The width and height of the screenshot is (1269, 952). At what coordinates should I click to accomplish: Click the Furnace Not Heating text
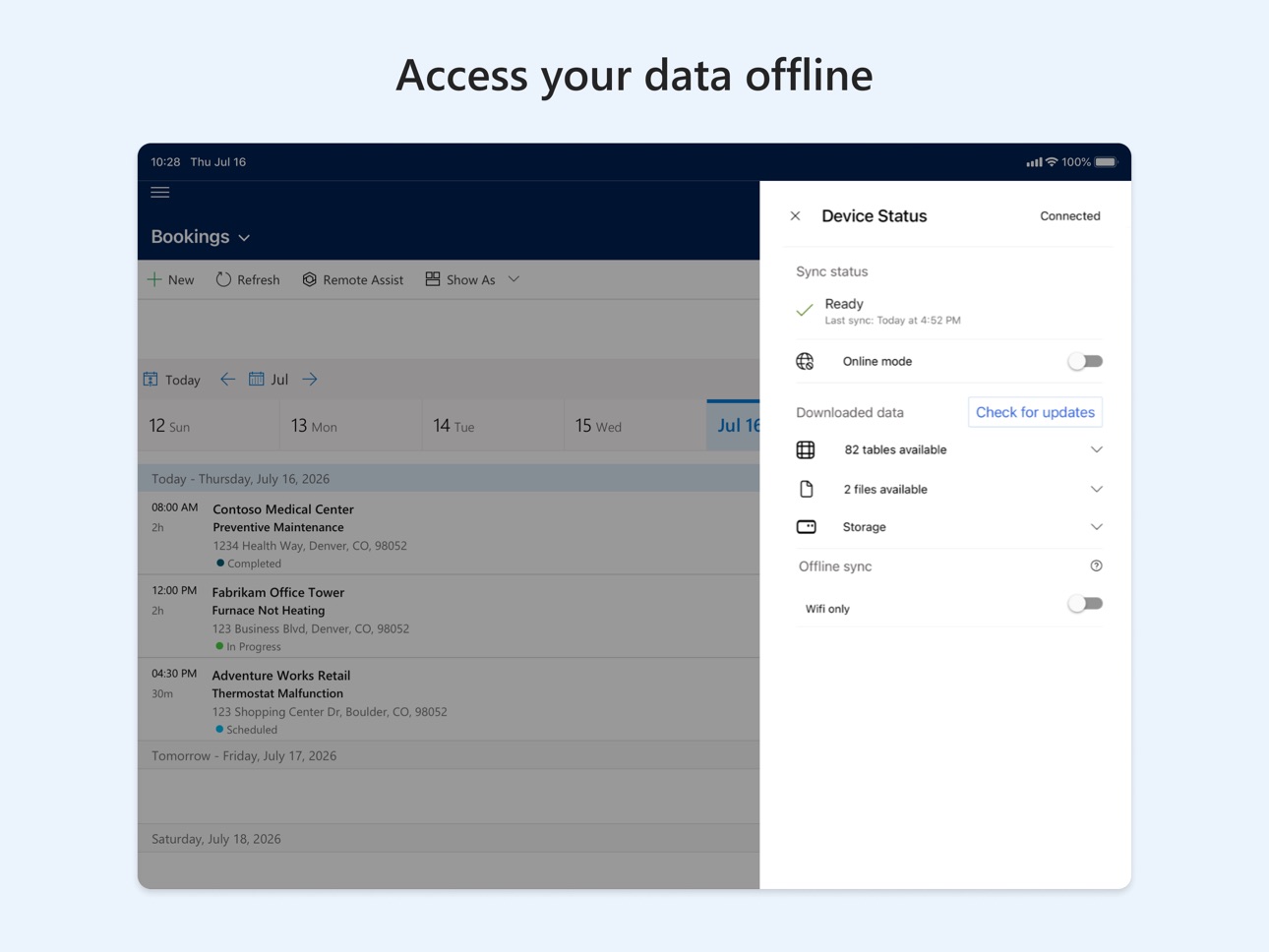[269, 611]
